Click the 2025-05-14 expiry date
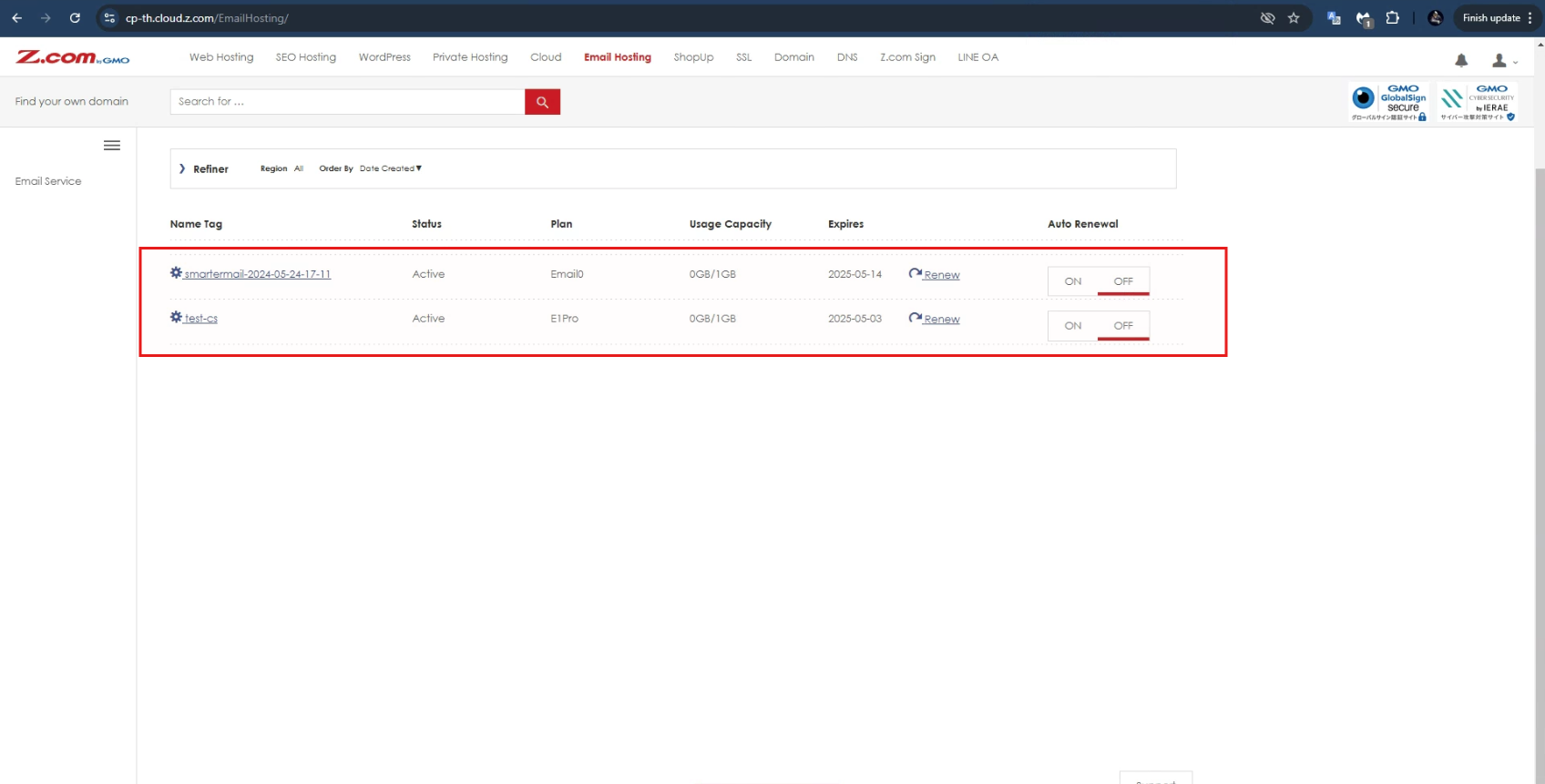This screenshot has height=784, width=1545. [854, 274]
